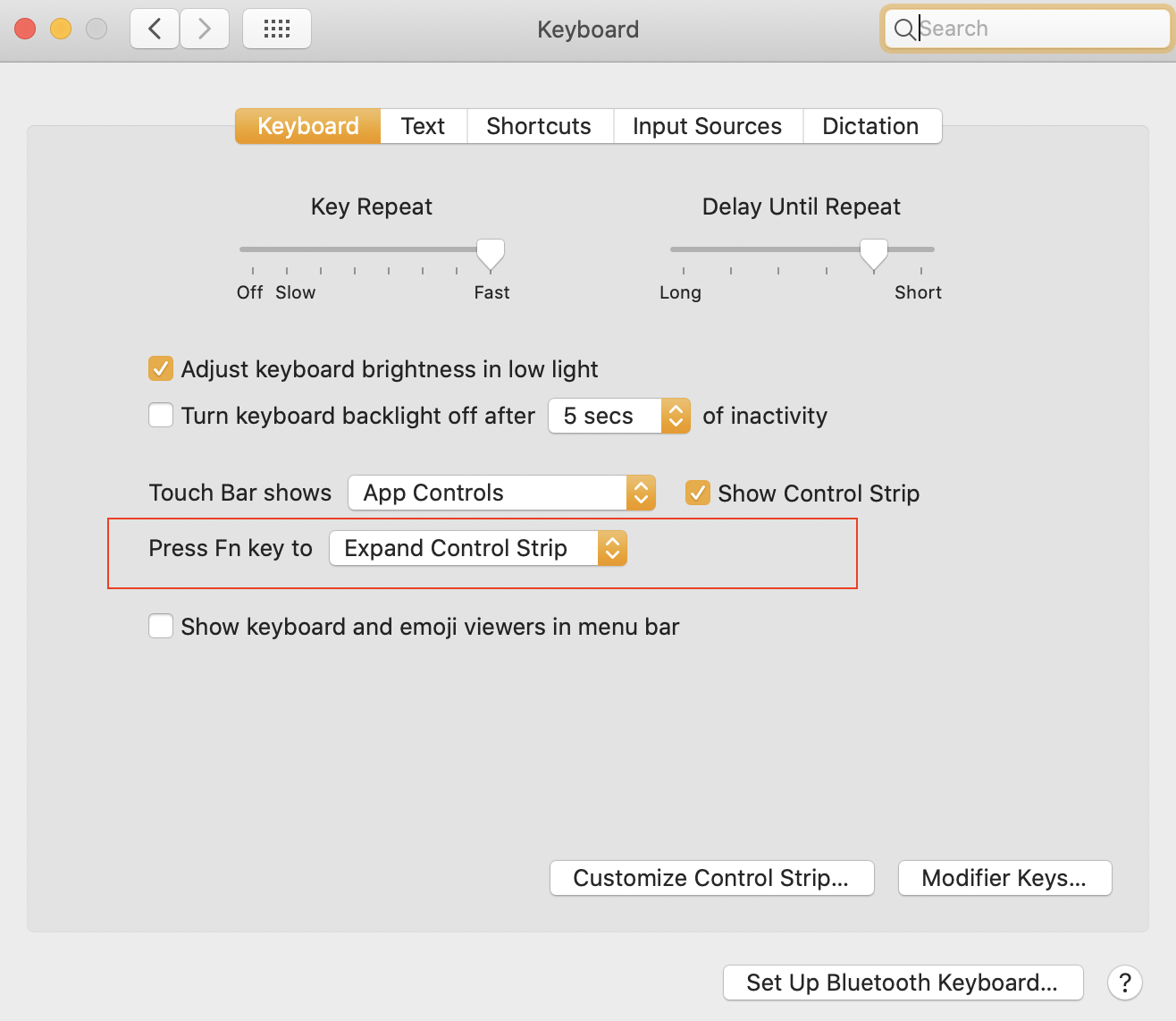Switch to the Shortcuts tab
Image resolution: width=1176 pixels, height=1021 pixels.
[539, 126]
